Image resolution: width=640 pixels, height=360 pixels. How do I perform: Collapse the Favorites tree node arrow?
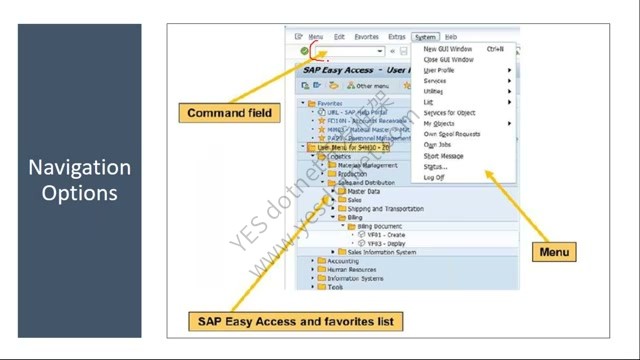click(303, 103)
